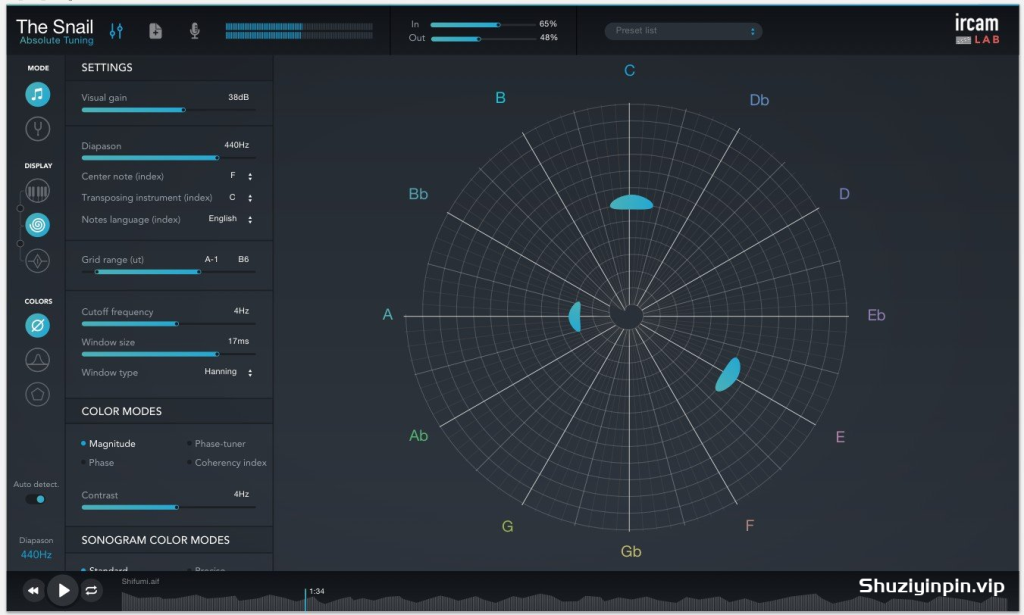1024x615 pixels.
Task: Select the tuning fork mode icon
Action: pyautogui.click(x=38, y=129)
